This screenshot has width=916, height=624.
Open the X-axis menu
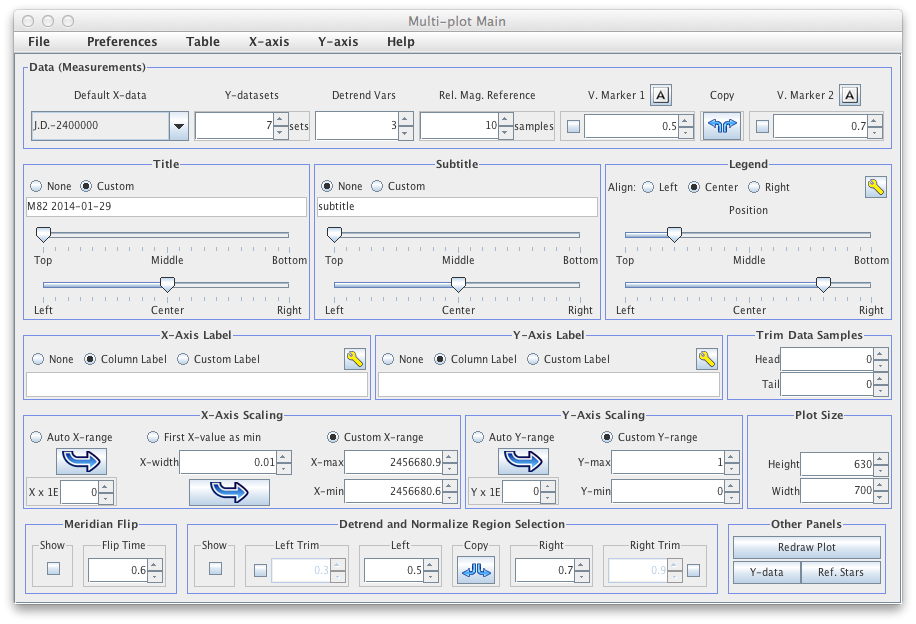[269, 42]
